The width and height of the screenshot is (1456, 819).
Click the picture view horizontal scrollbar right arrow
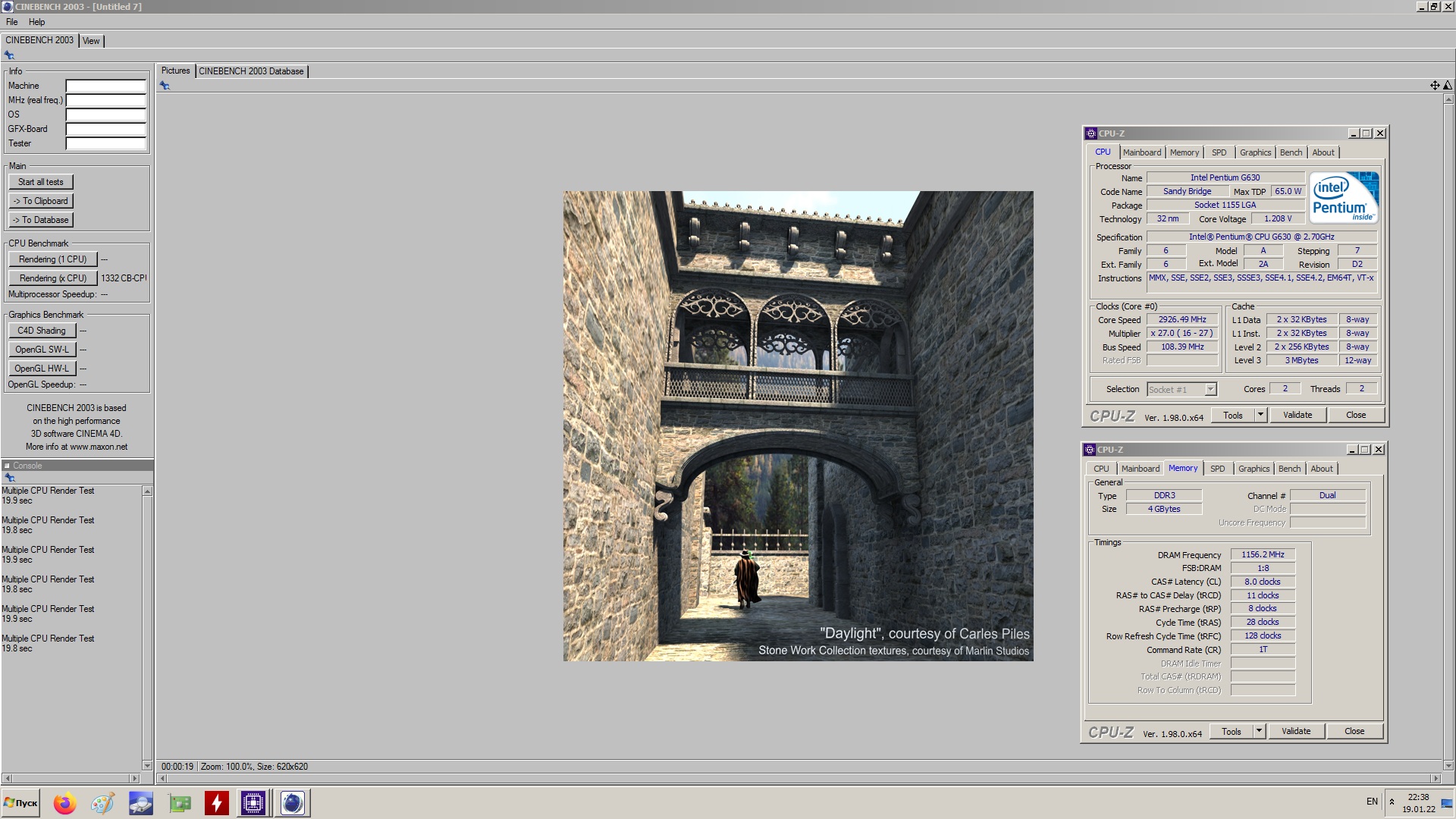(x=1435, y=779)
